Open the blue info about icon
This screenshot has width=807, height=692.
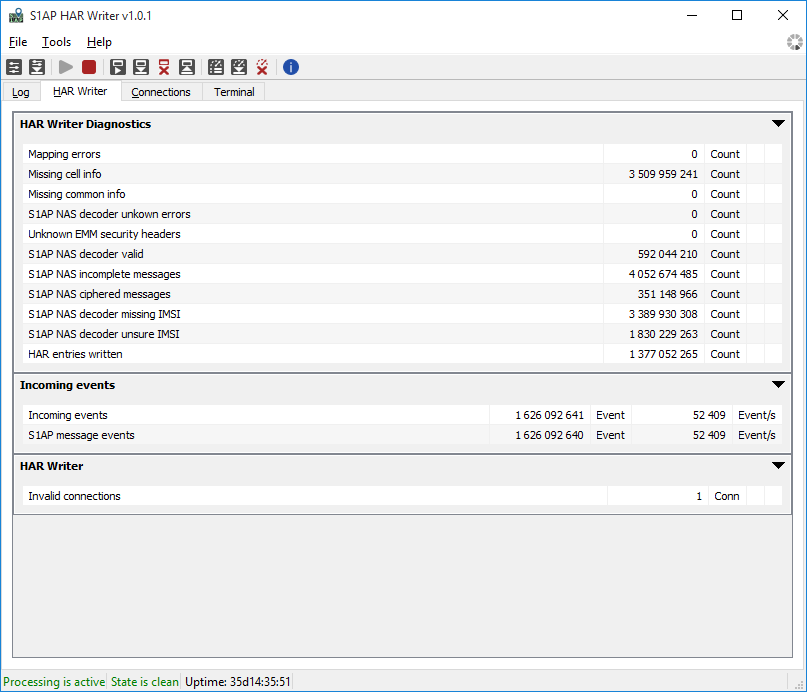(x=291, y=67)
